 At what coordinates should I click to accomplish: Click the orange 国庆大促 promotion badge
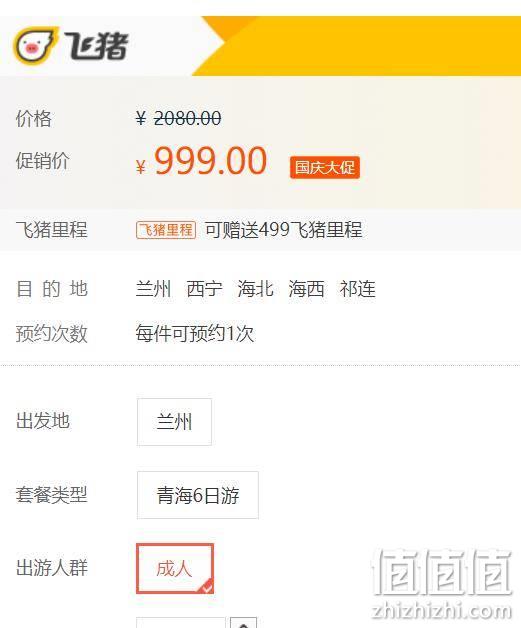pyautogui.click(x=325, y=167)
